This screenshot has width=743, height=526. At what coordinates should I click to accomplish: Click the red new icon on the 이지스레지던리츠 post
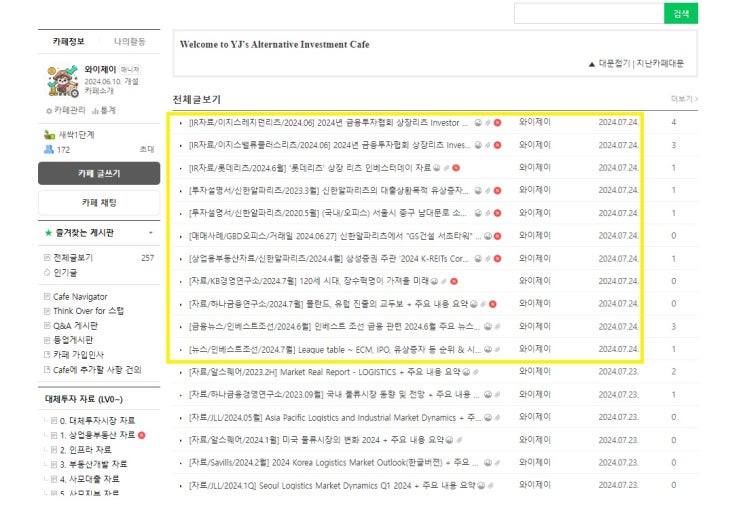498,123
